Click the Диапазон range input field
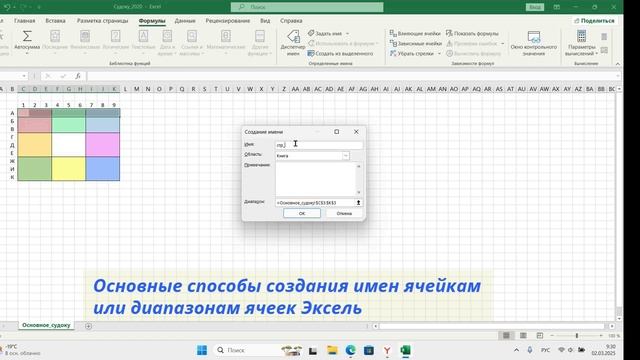 pos(315,202)
